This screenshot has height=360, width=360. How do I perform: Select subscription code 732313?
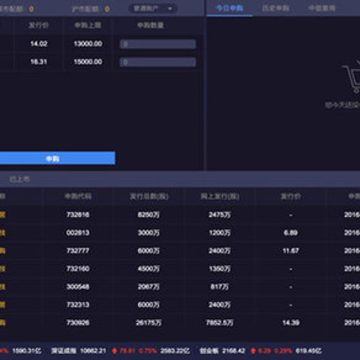(x=78, y=305)
